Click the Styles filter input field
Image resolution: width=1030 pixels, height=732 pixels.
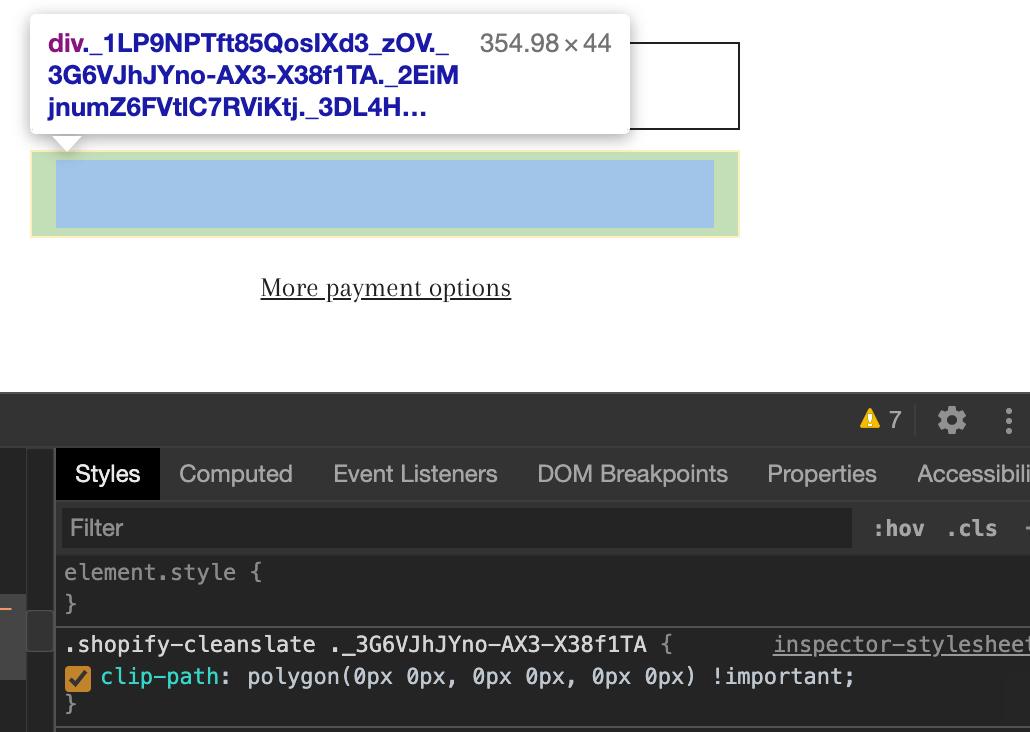coord(400,528)
